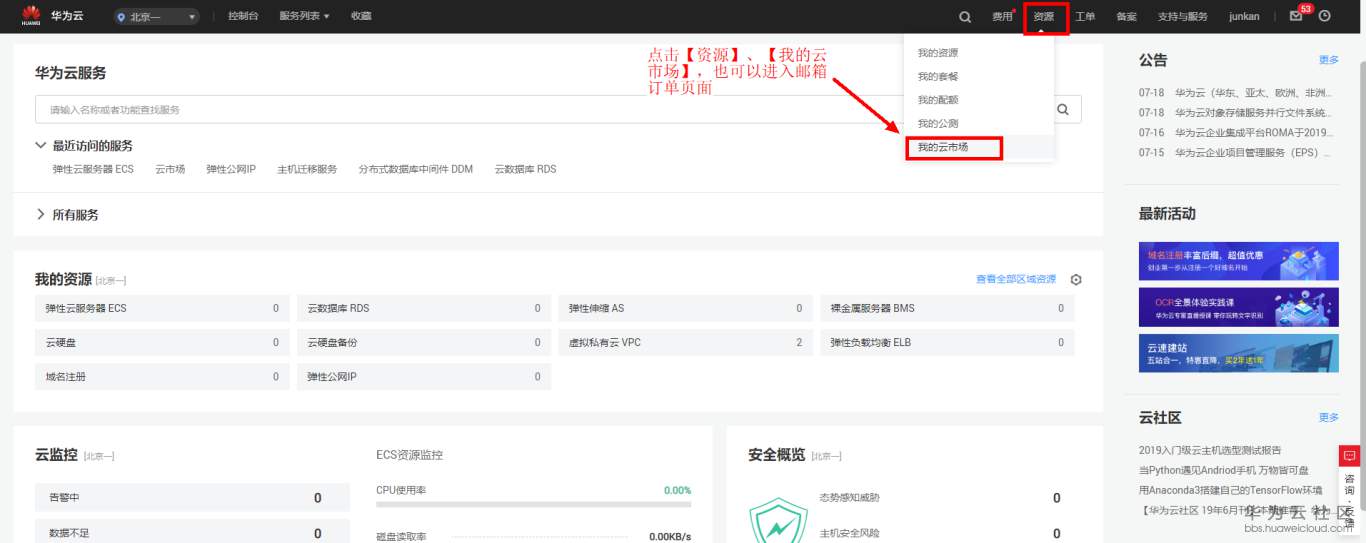This screenshot has width=1366, height=543.
Task: Open the junkan account menu
Action: [1244, 17]
